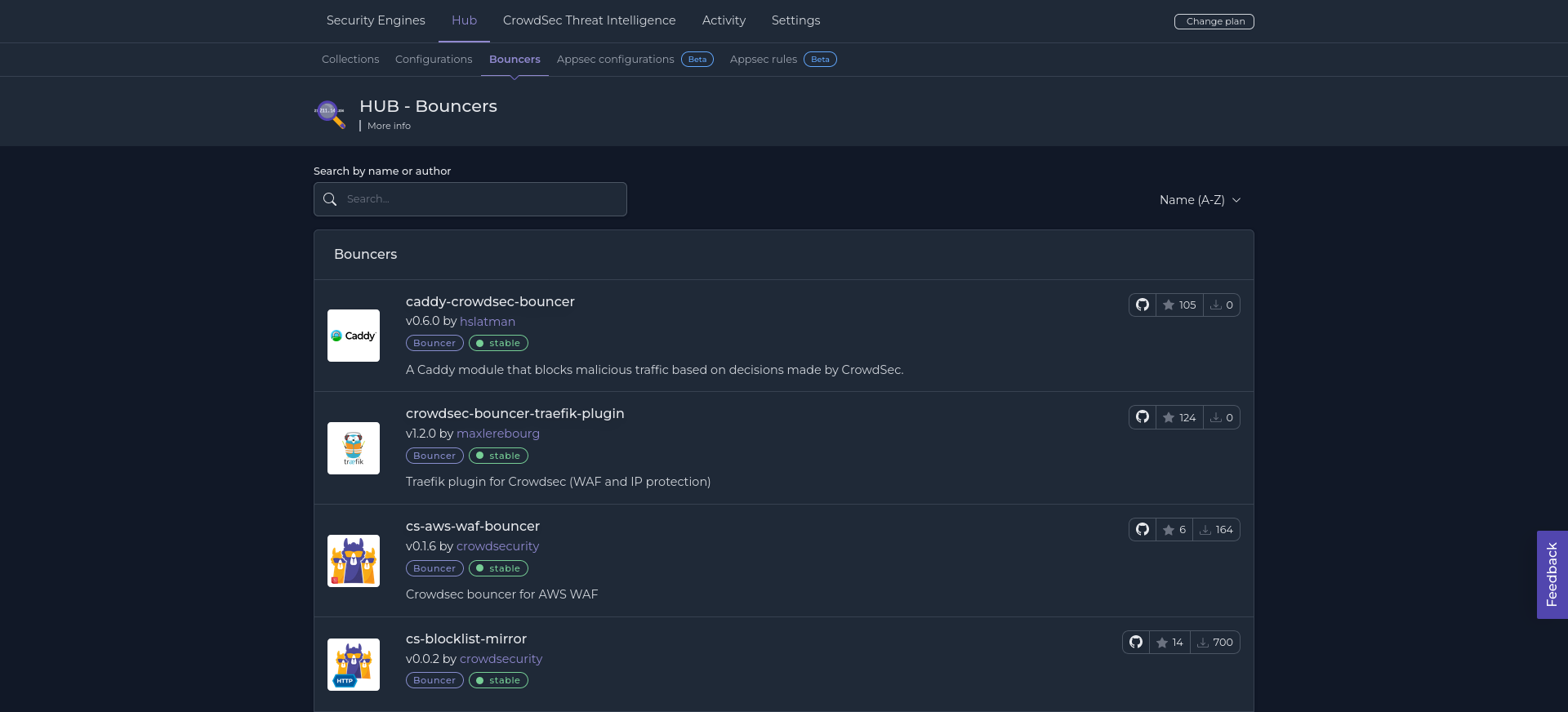Switch to the Collections tab
The width and height of the screenshot is (1568, 712).
coord(350,60)
